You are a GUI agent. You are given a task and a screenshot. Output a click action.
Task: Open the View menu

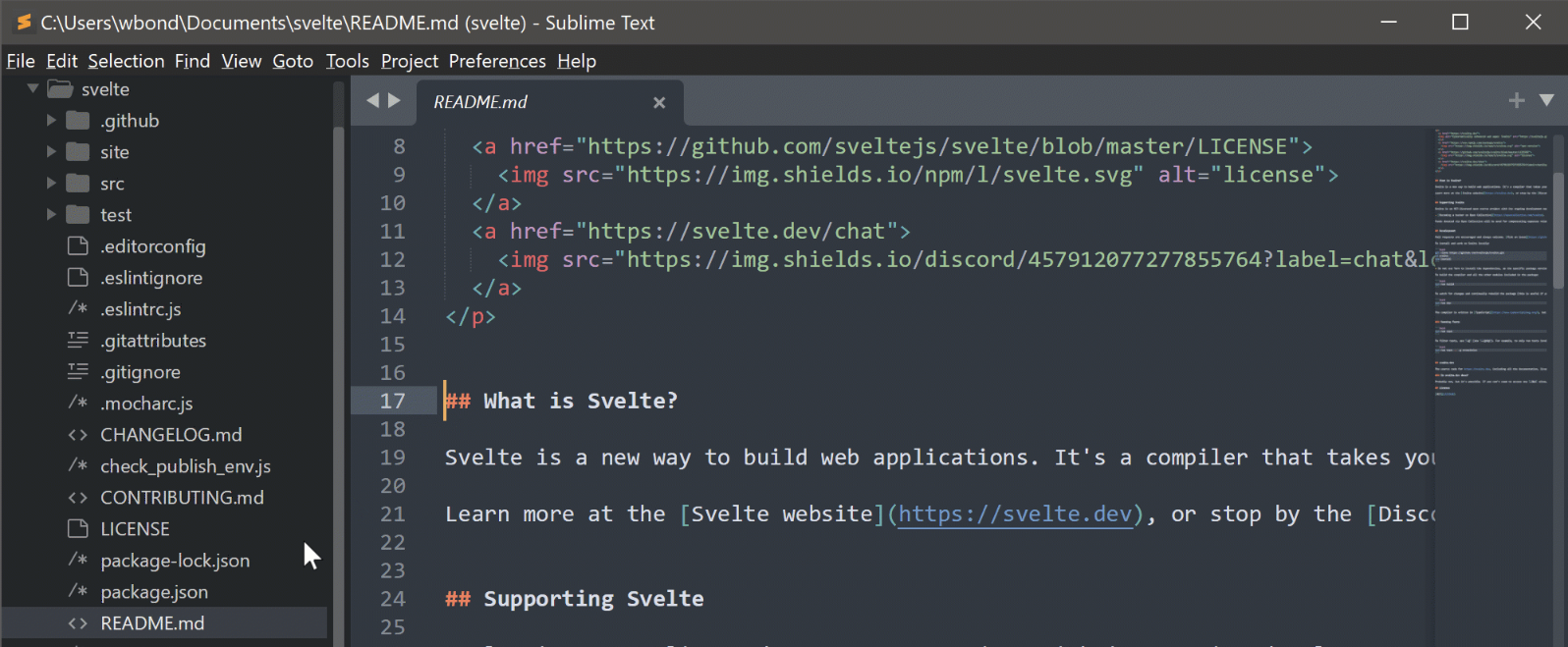point(241,61)
